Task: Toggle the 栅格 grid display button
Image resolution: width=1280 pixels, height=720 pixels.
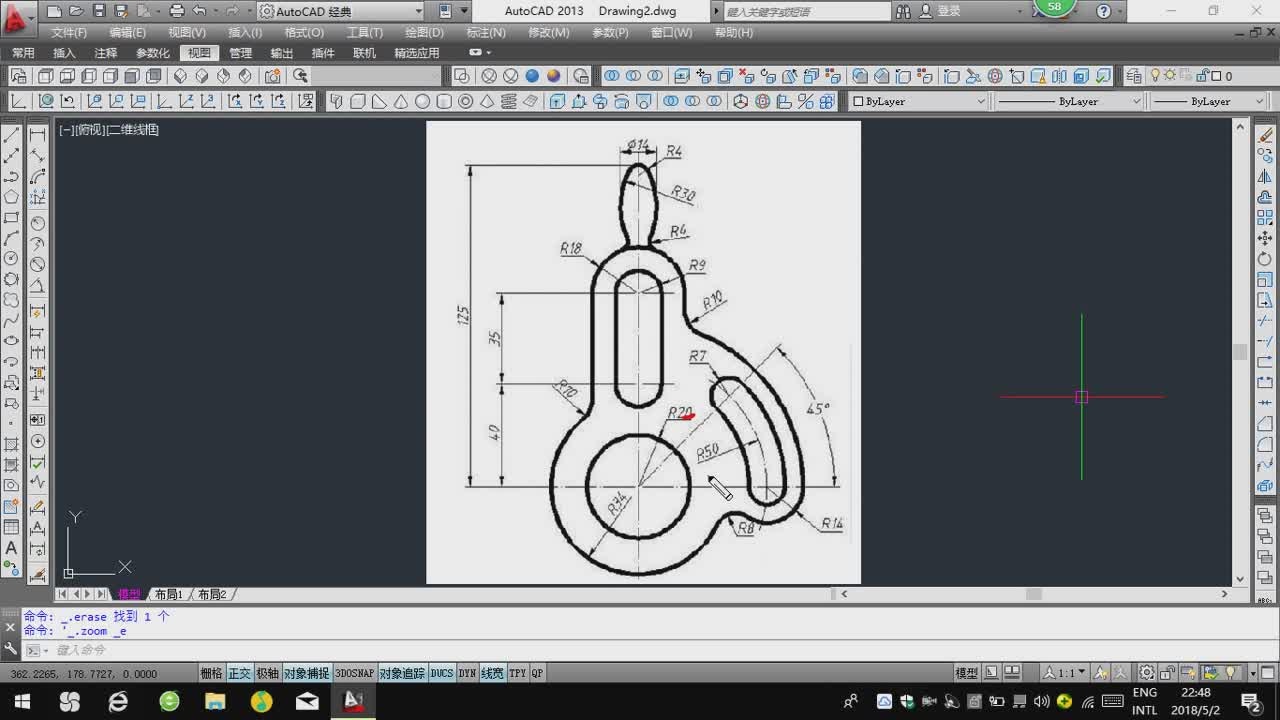Action: (212, 674)
